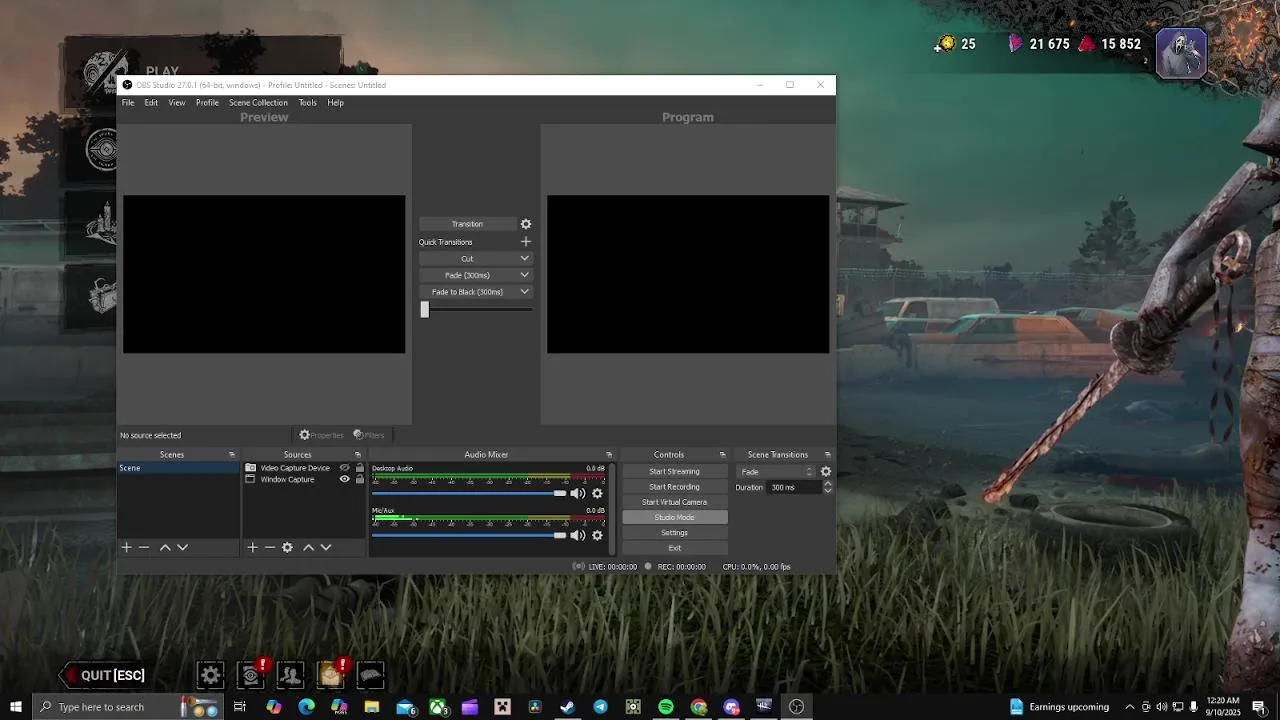Click the Duration 300 ms input field
Screen dimensions: 1280x720
click(x=794, y=487)
